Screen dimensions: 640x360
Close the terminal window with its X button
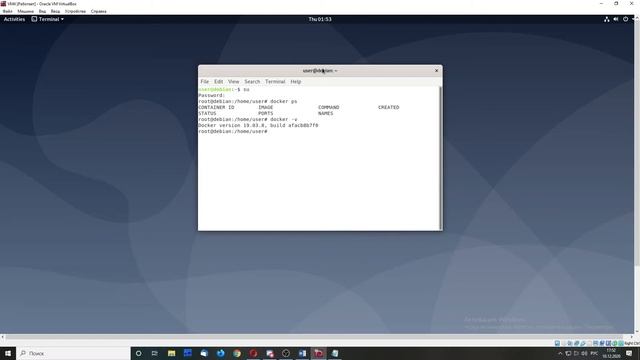436,71
